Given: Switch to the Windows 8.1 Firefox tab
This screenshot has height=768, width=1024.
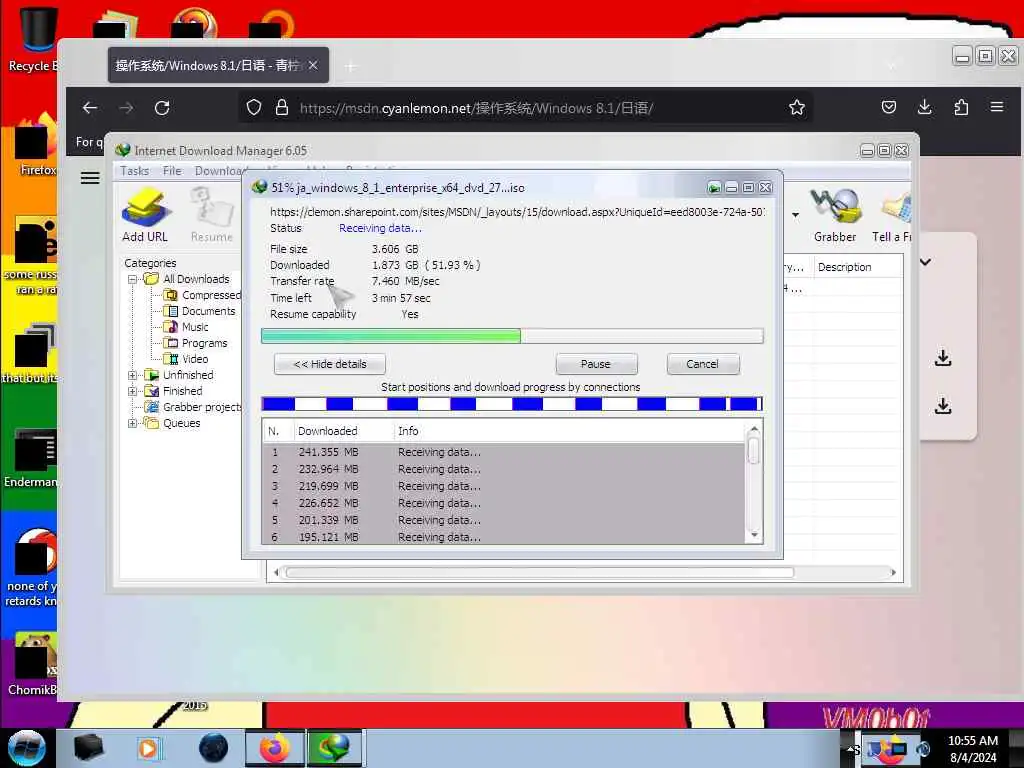Looking at the screenshot, I should (218, 65).
